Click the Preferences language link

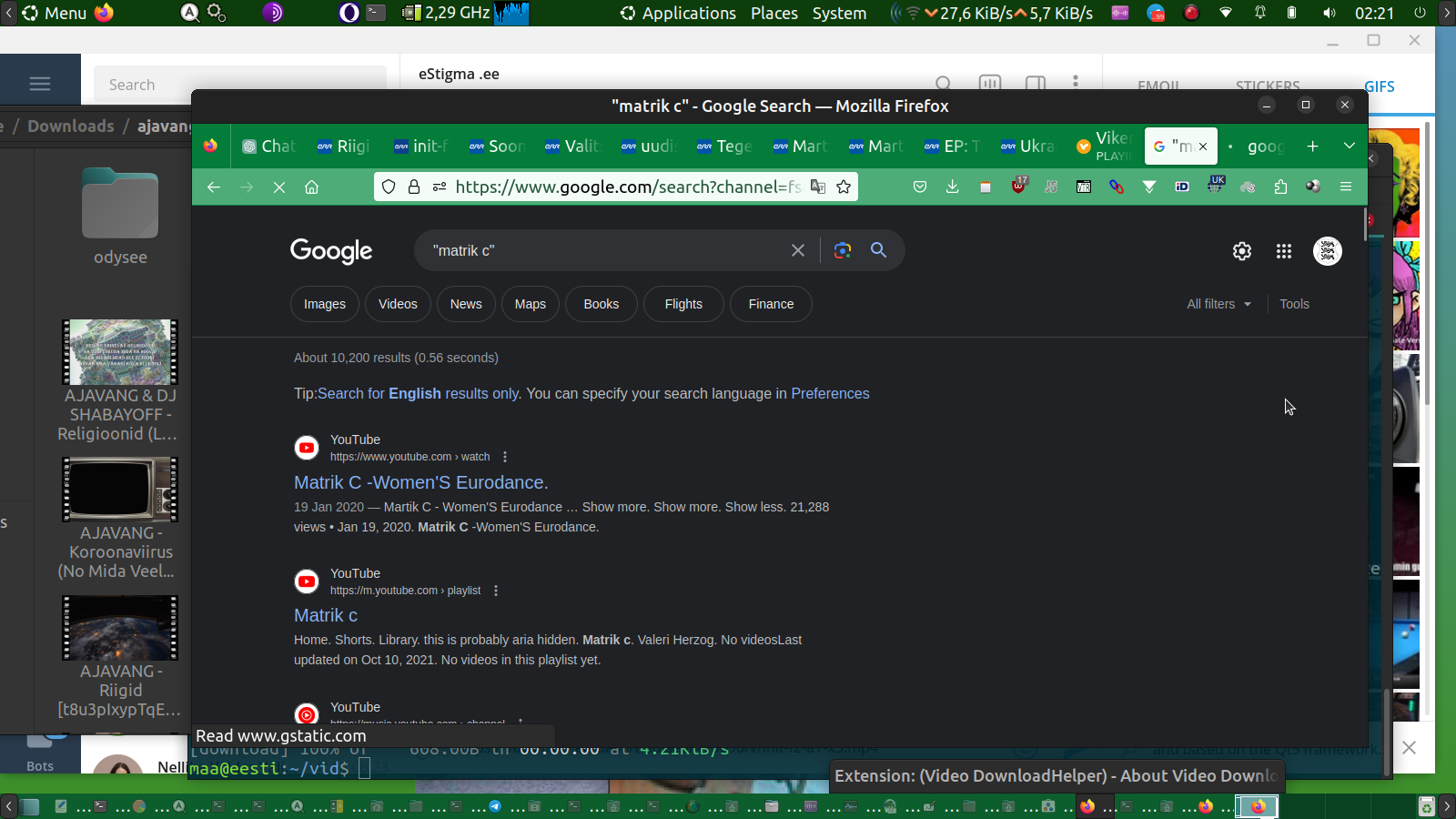tap(830, 393)
